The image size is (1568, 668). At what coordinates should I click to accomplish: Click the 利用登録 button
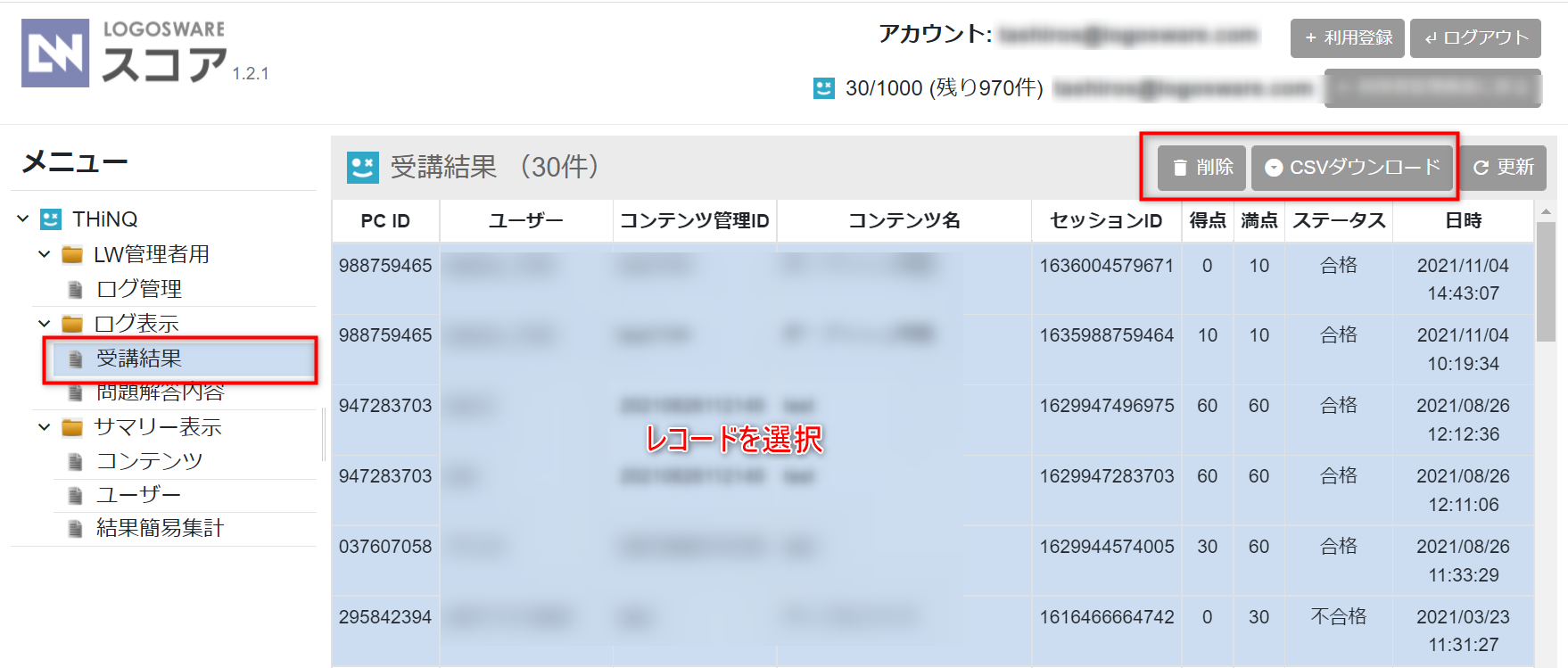1347,38
